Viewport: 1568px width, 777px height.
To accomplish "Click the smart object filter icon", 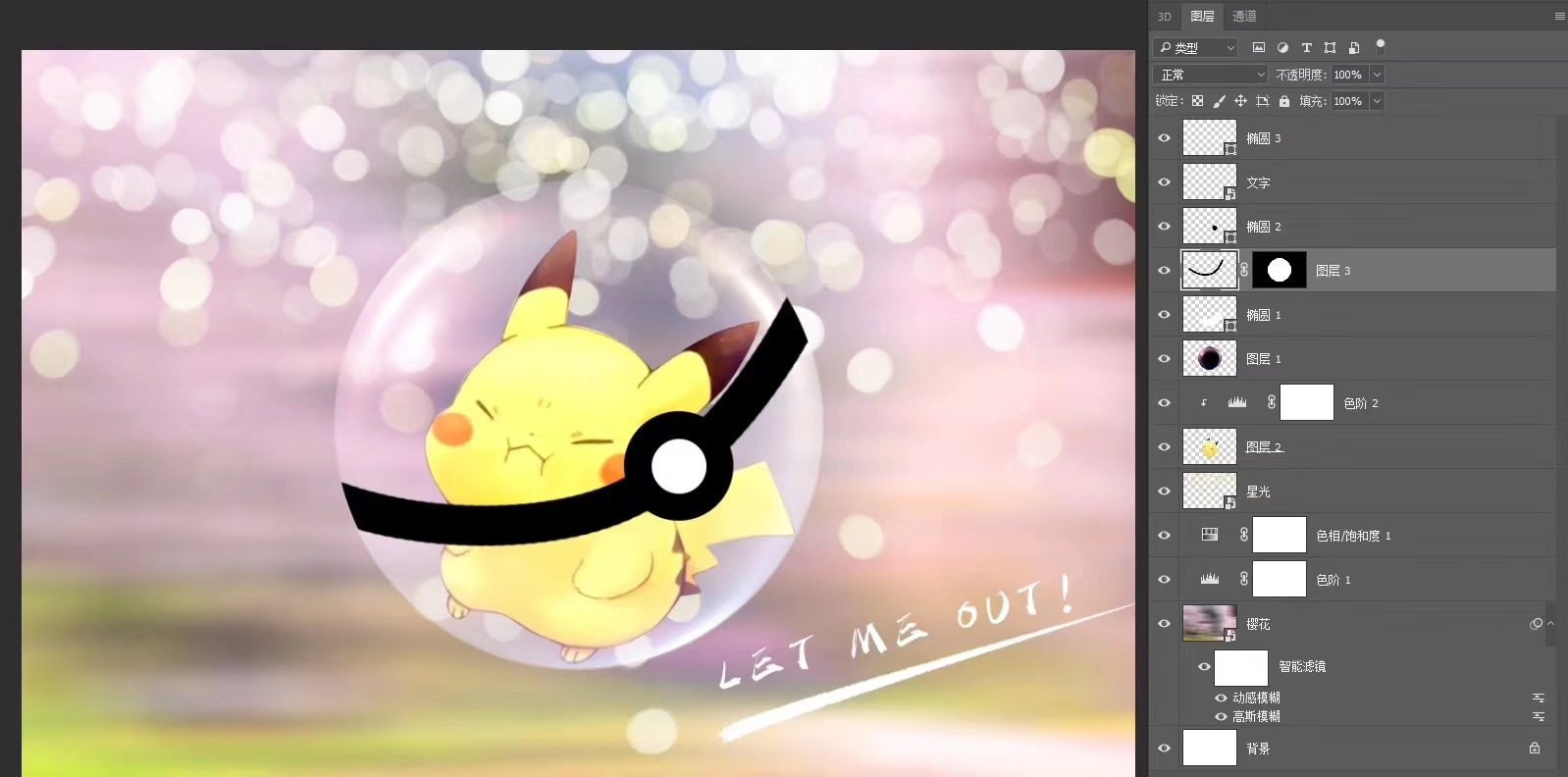I will tap(1354, 47).
